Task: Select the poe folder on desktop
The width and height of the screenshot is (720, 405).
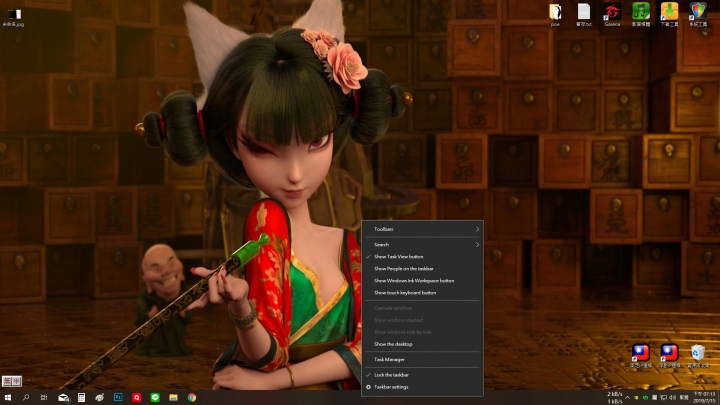Action: 555,15
